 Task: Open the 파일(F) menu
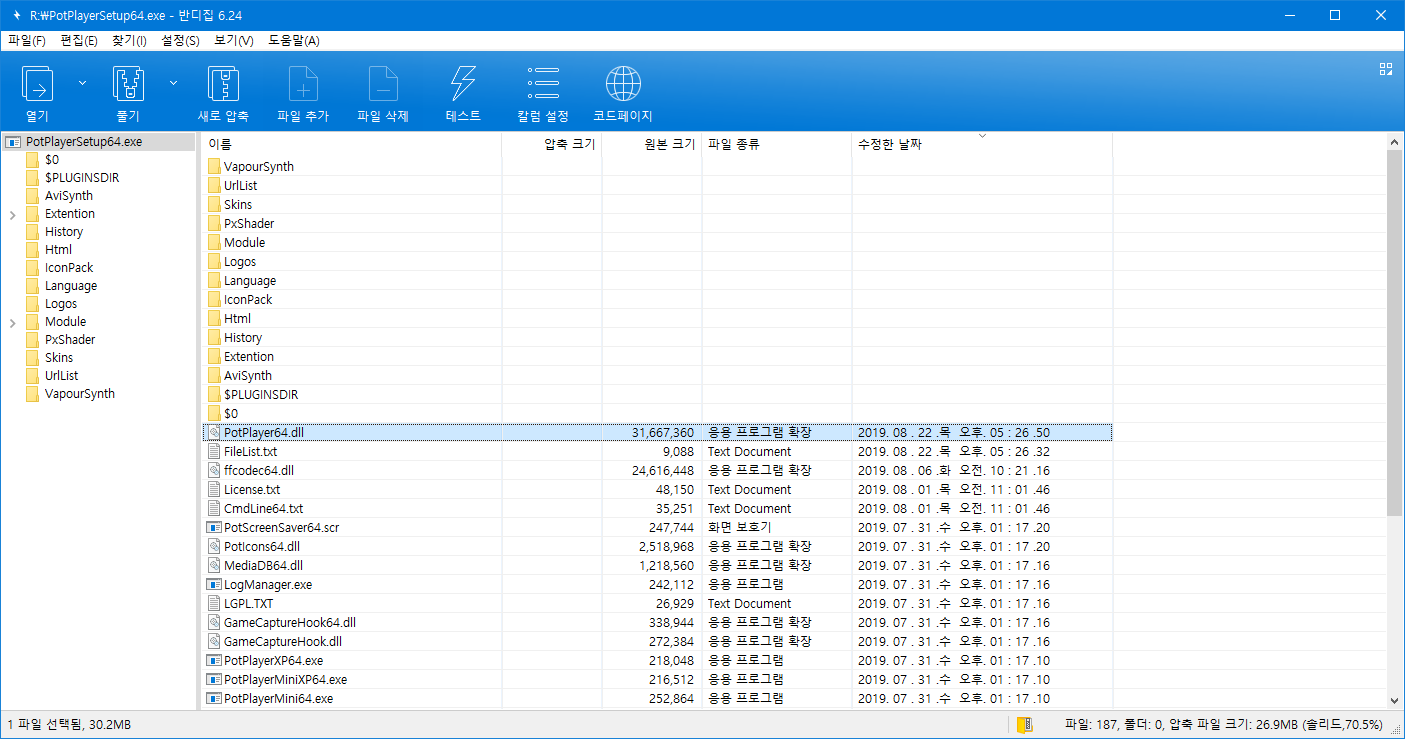pyautogui.click(x=27, y=41)
